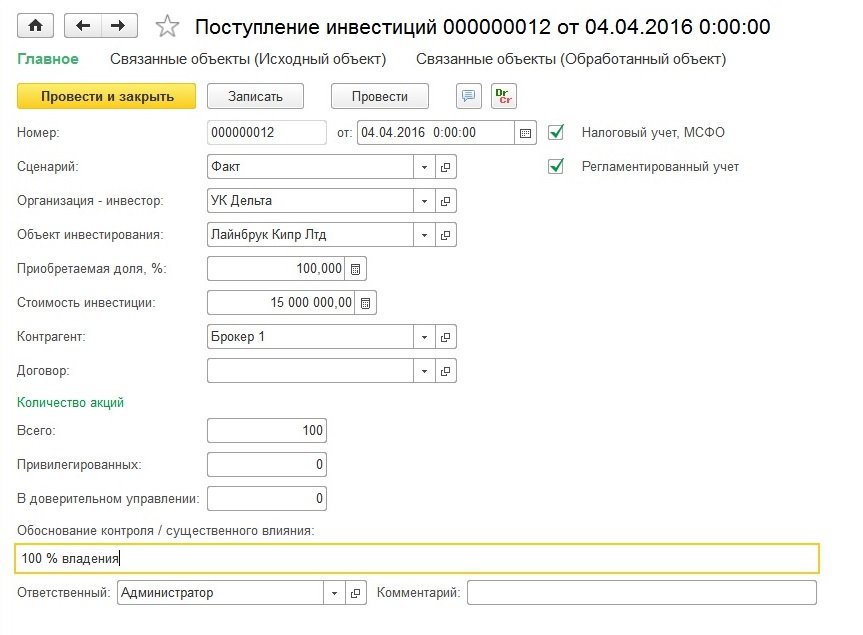This screenshot has width=863, height=635.
Task: Click into the empty Договор field
Action: (x=310, y=371)
